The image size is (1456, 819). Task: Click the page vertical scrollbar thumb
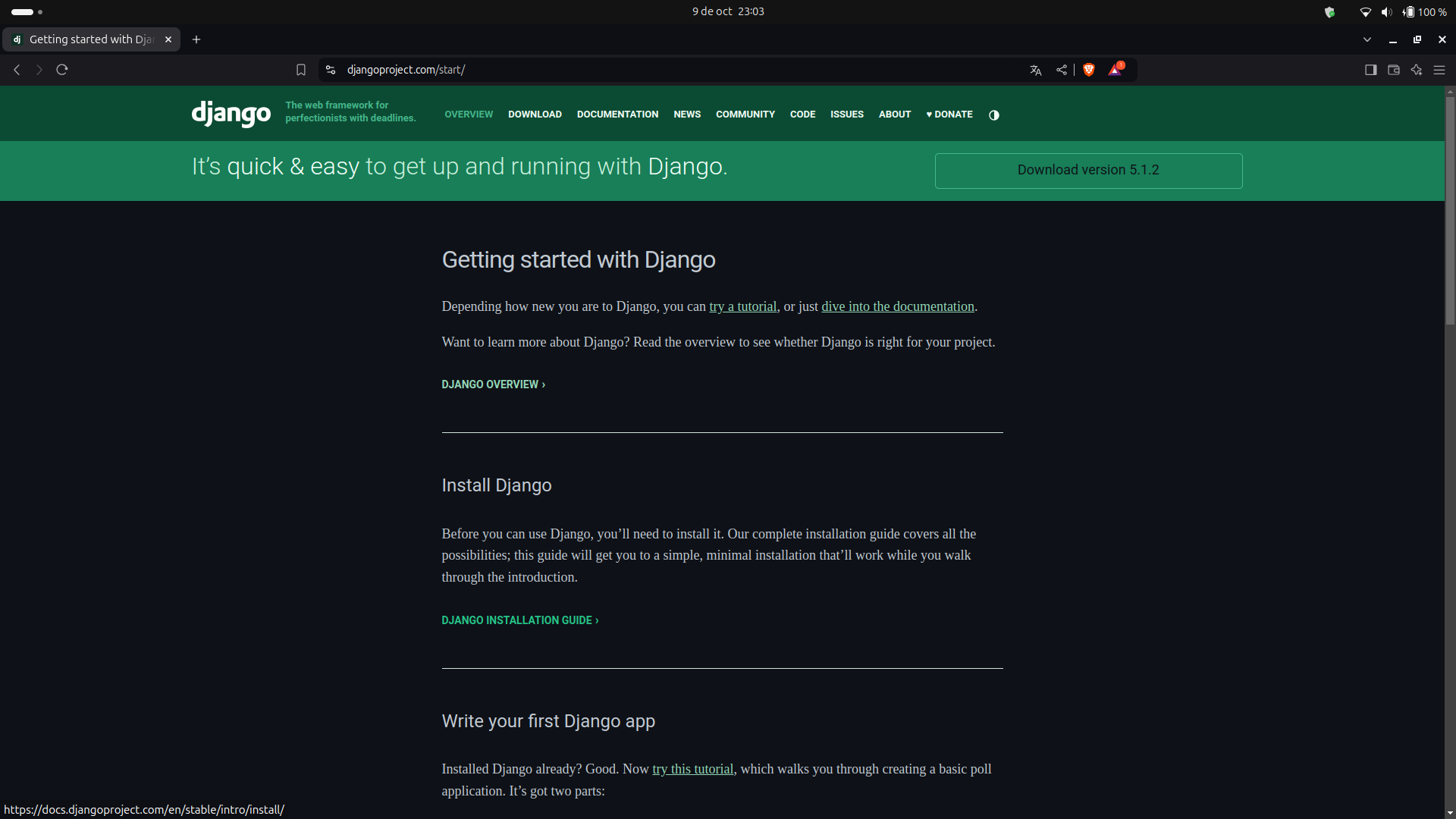click(x=1450, y=211)
